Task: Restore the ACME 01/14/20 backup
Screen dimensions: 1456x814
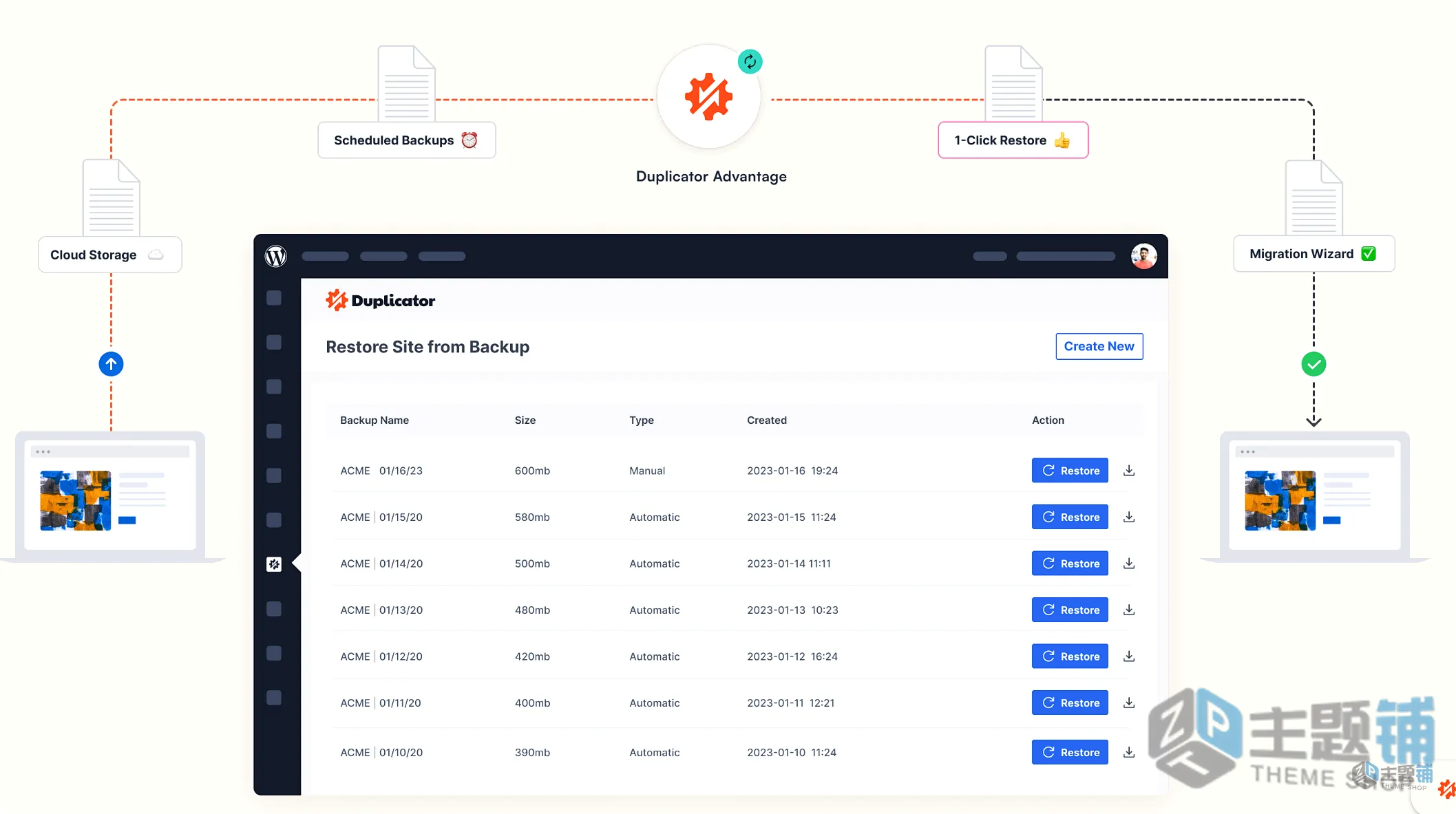Action: [1070, 564]
